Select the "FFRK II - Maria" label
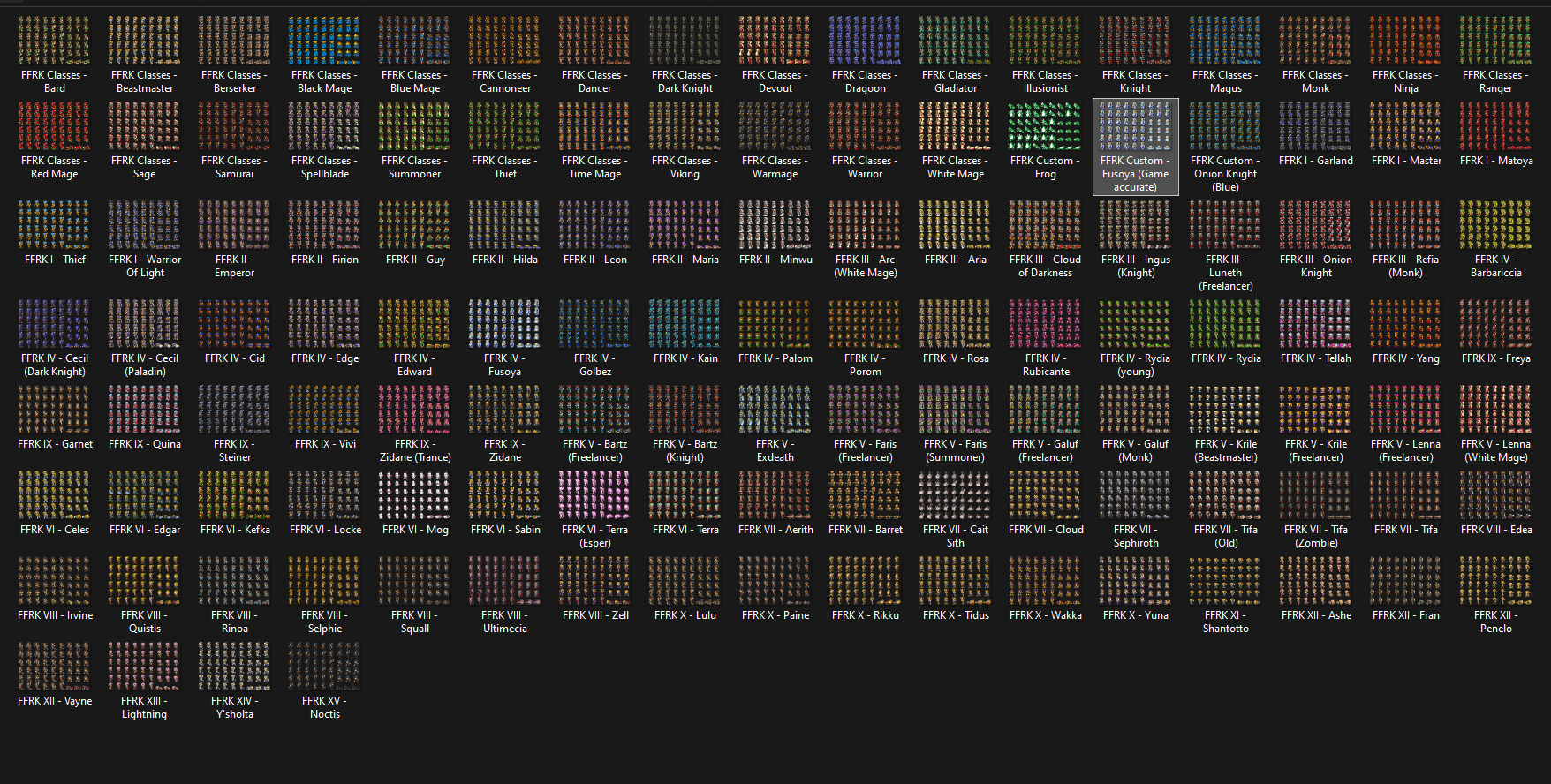This screenshot has width=1551, height=784. click(x=685, y=260)
